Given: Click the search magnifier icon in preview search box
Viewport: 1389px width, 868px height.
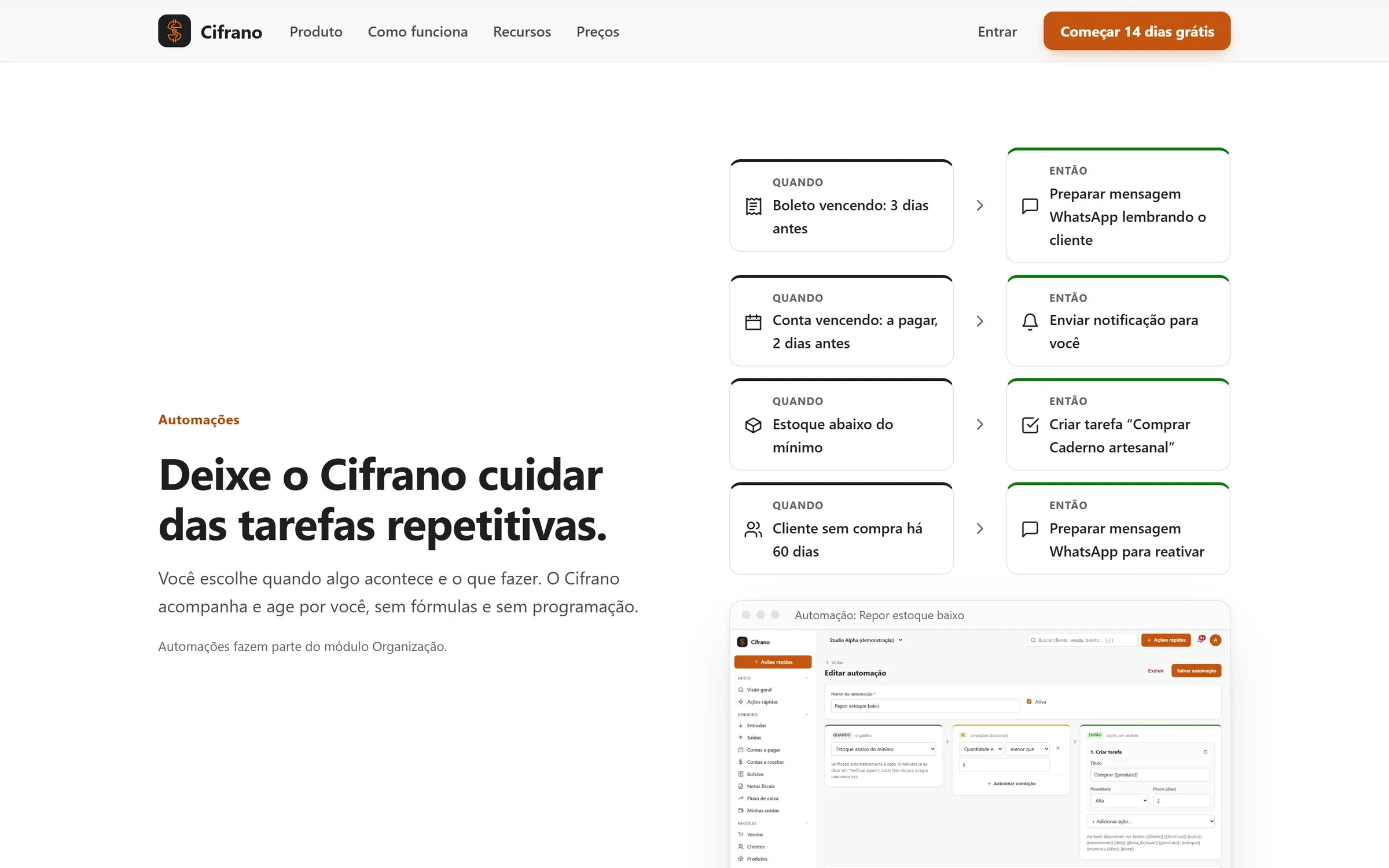Looking at the screenshot, I should (x=1033, y=641).
